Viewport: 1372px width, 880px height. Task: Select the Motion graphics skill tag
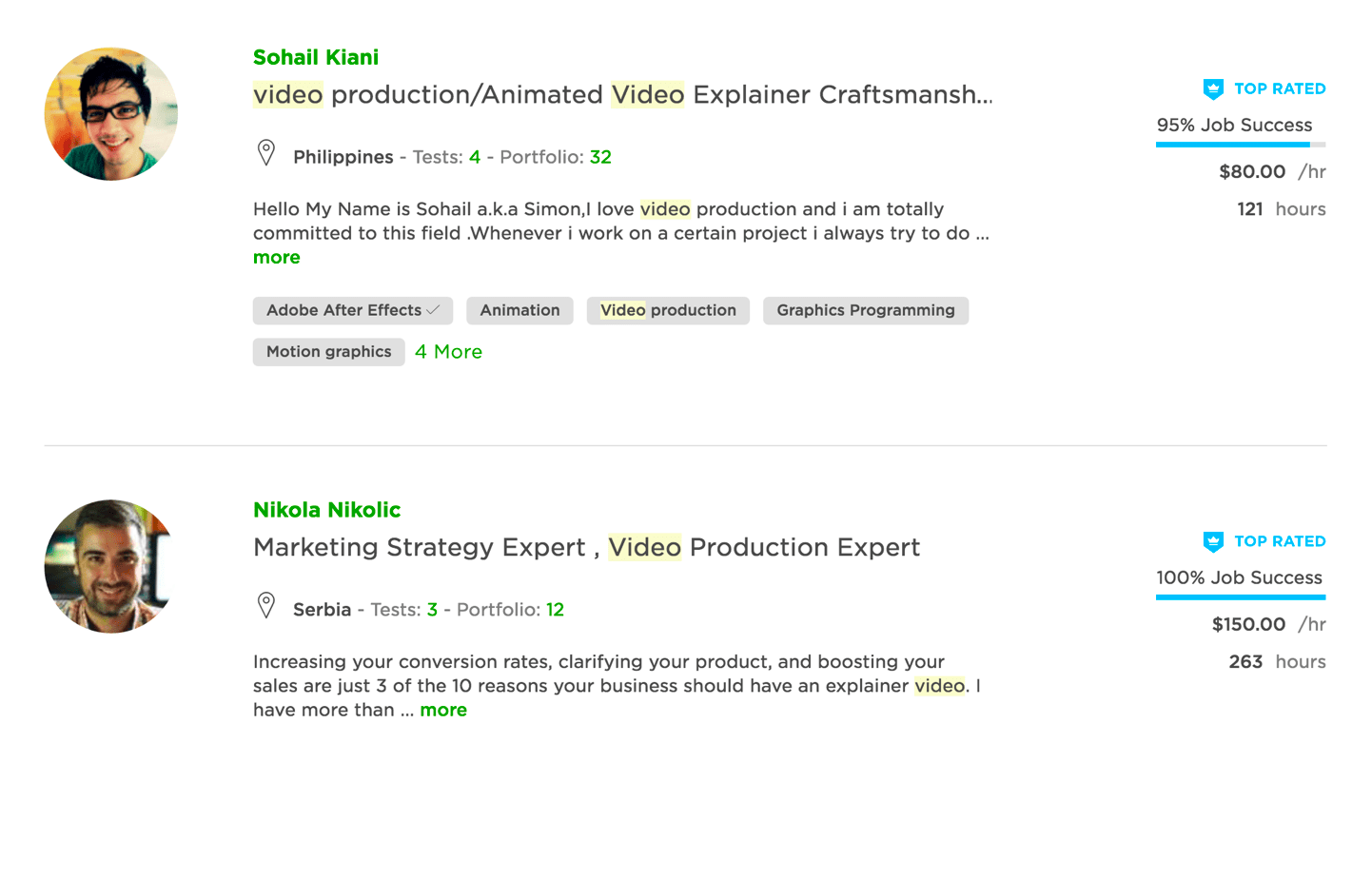point(328,352)
